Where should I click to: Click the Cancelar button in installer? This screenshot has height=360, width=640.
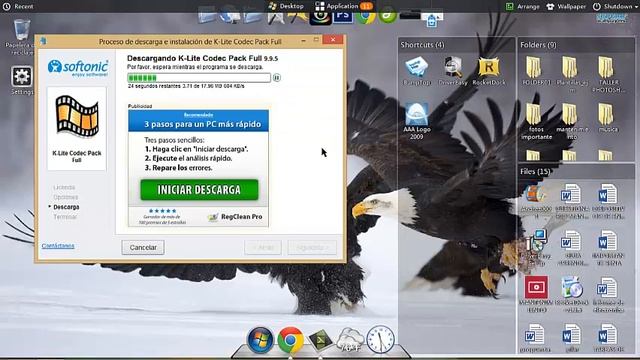143,247
